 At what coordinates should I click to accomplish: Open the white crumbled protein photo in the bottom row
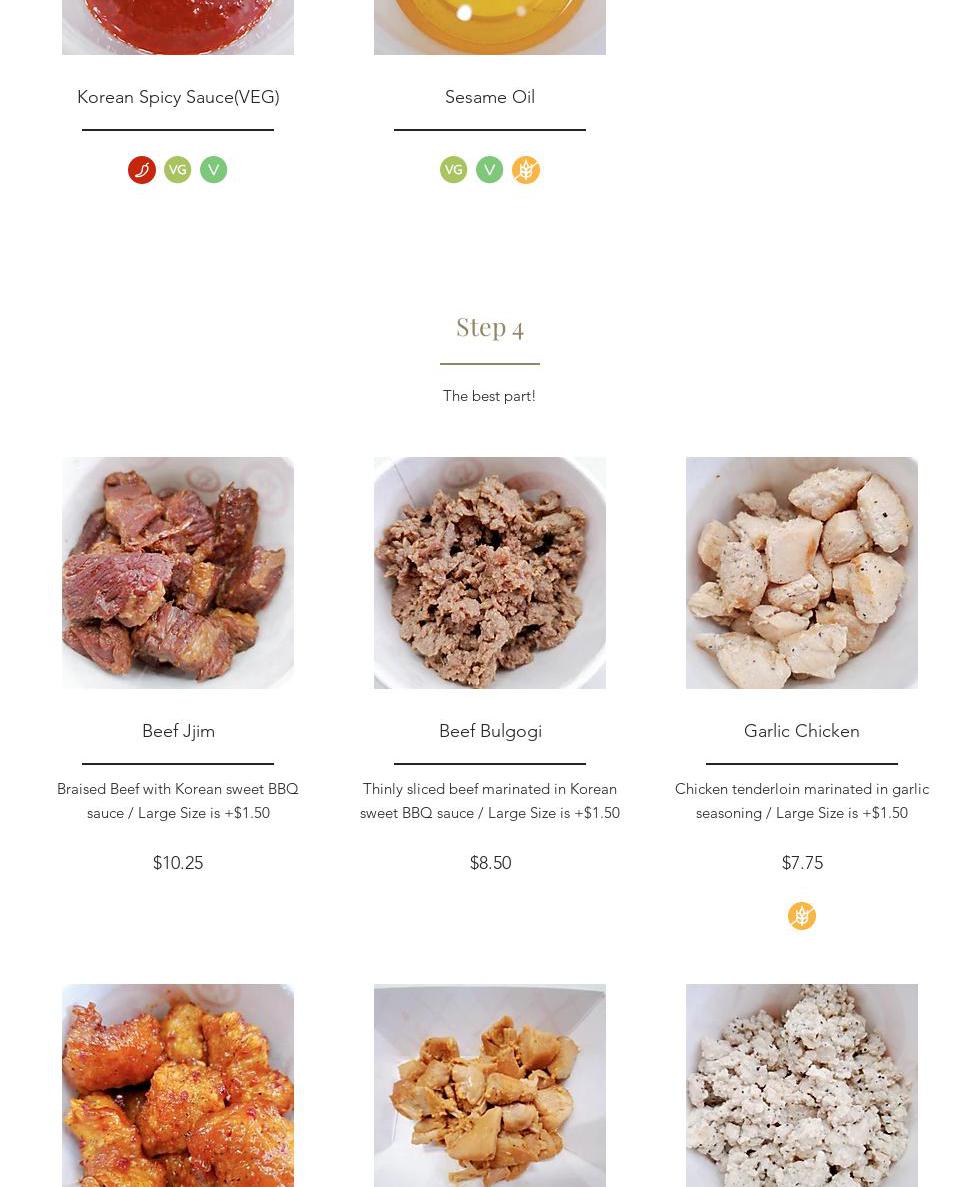[x=802, y=1086]
